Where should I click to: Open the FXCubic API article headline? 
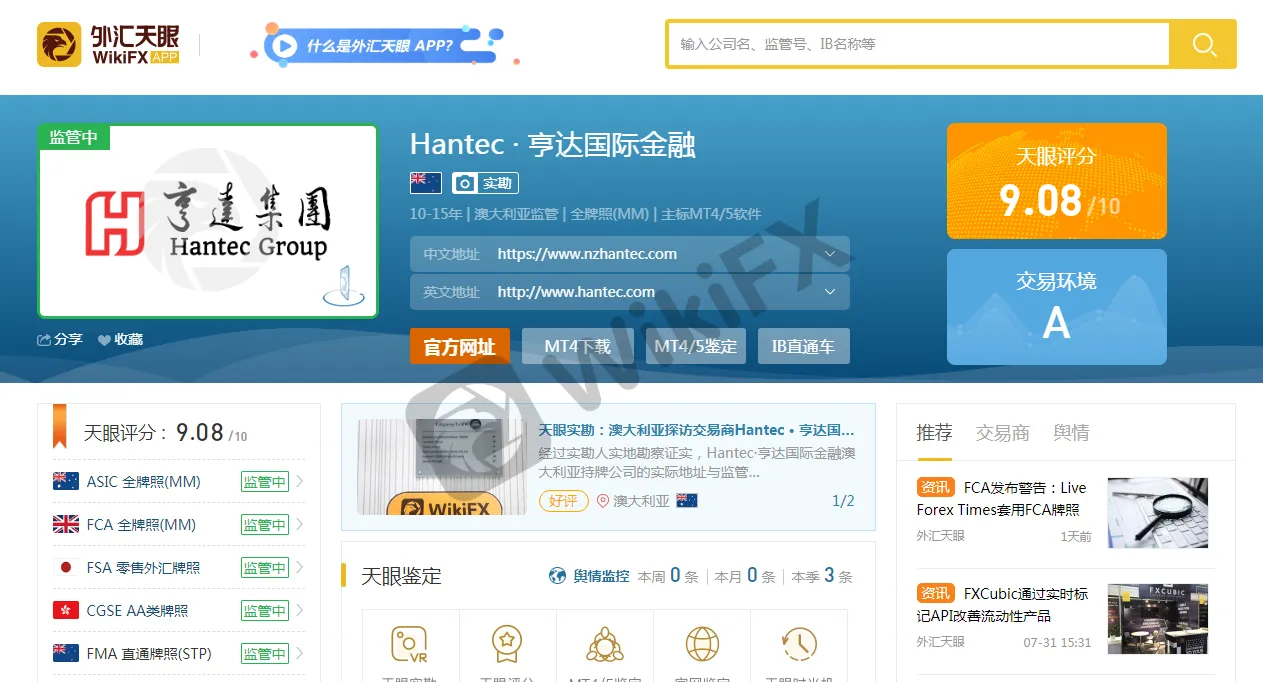point(1002,604)
